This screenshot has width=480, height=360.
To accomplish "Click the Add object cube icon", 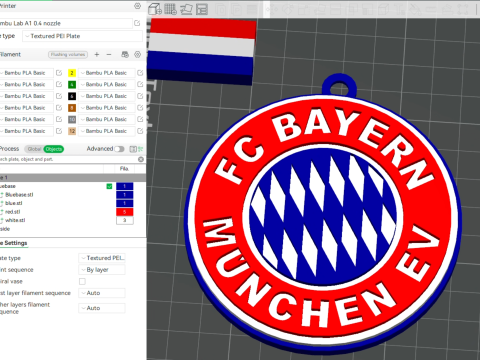I will point(155,9).
